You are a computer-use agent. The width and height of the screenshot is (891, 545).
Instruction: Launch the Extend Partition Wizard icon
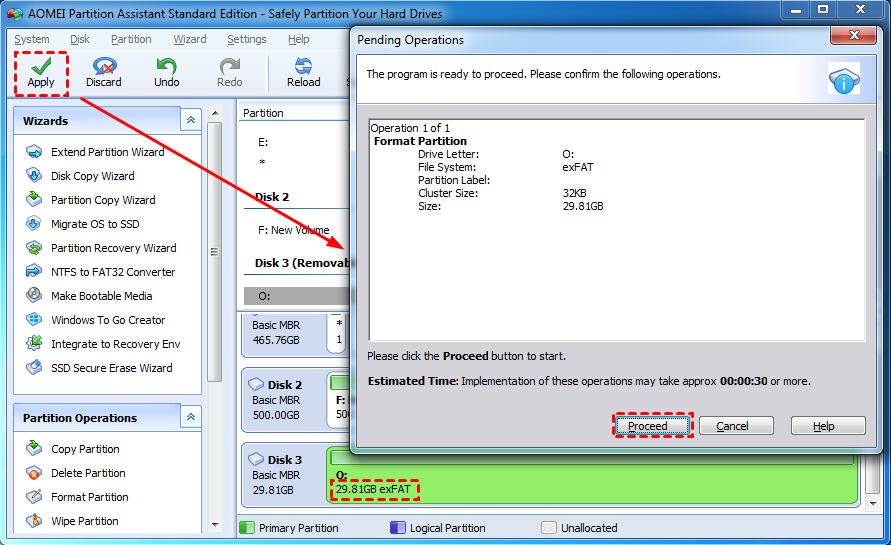coord(34,152)
